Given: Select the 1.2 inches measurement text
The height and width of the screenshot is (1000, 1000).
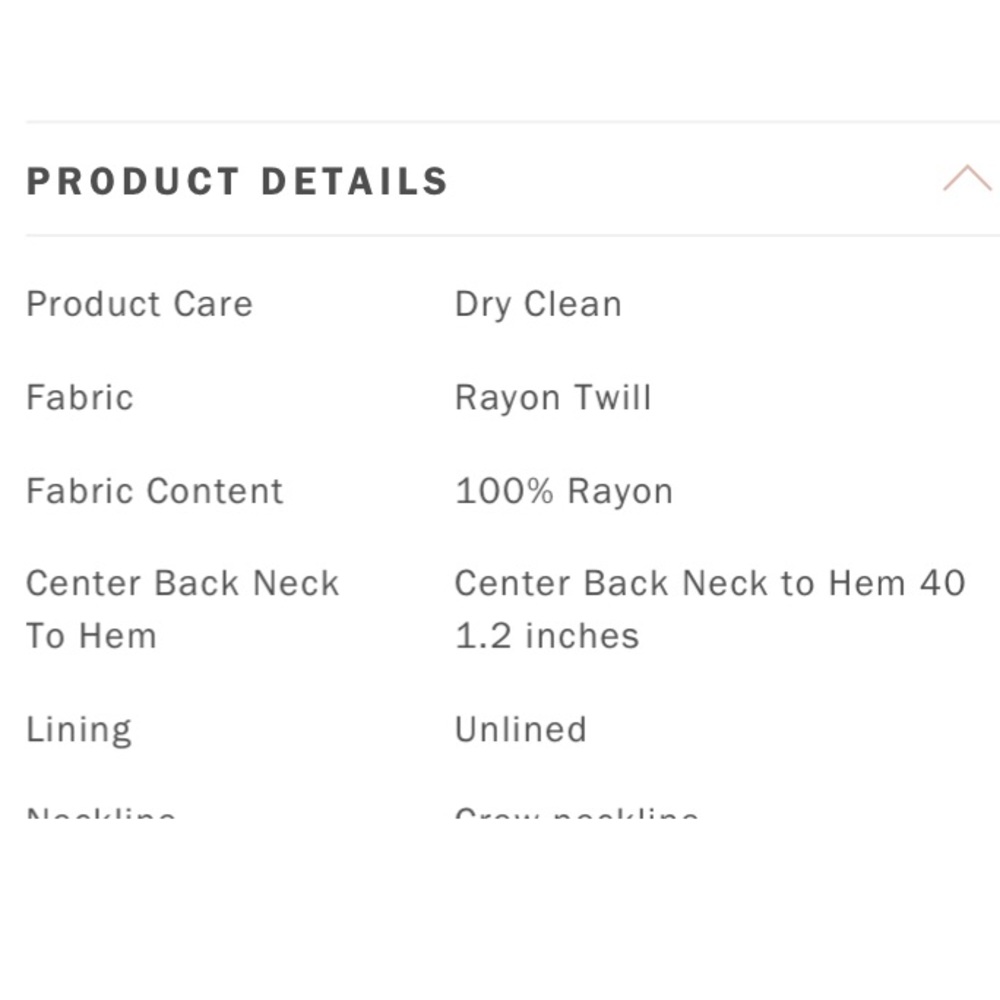Looking at the screenshot, I should click(x=547, y=636).
